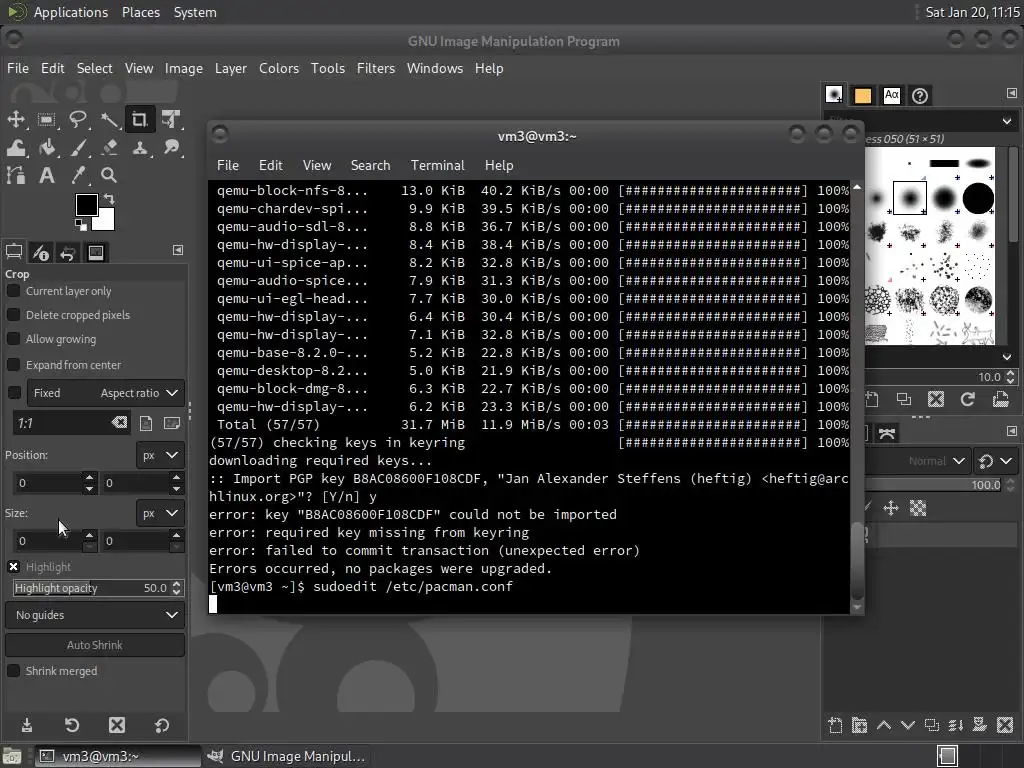Screen dimensions: 1024x768
Task: Save tool preset icon at bottom of tool options
Action: [27, 725]
